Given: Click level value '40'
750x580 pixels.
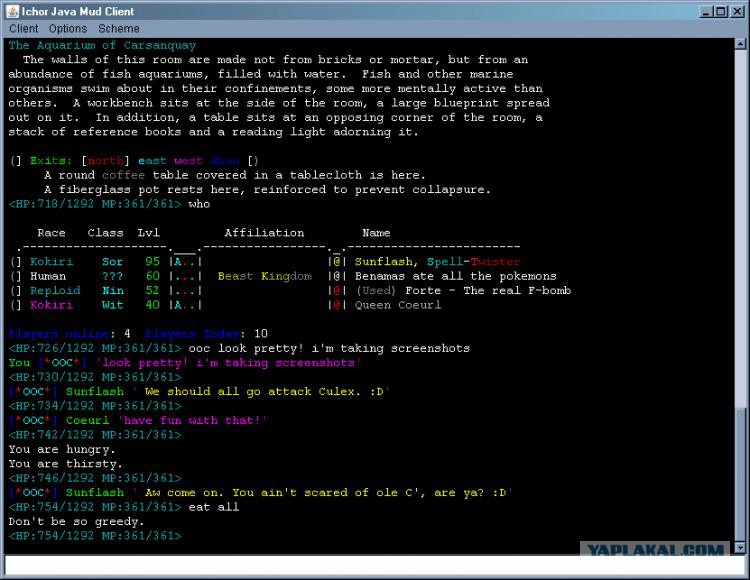Looking at the screenshot, I should pyautogui.click(x=153, y=305).
